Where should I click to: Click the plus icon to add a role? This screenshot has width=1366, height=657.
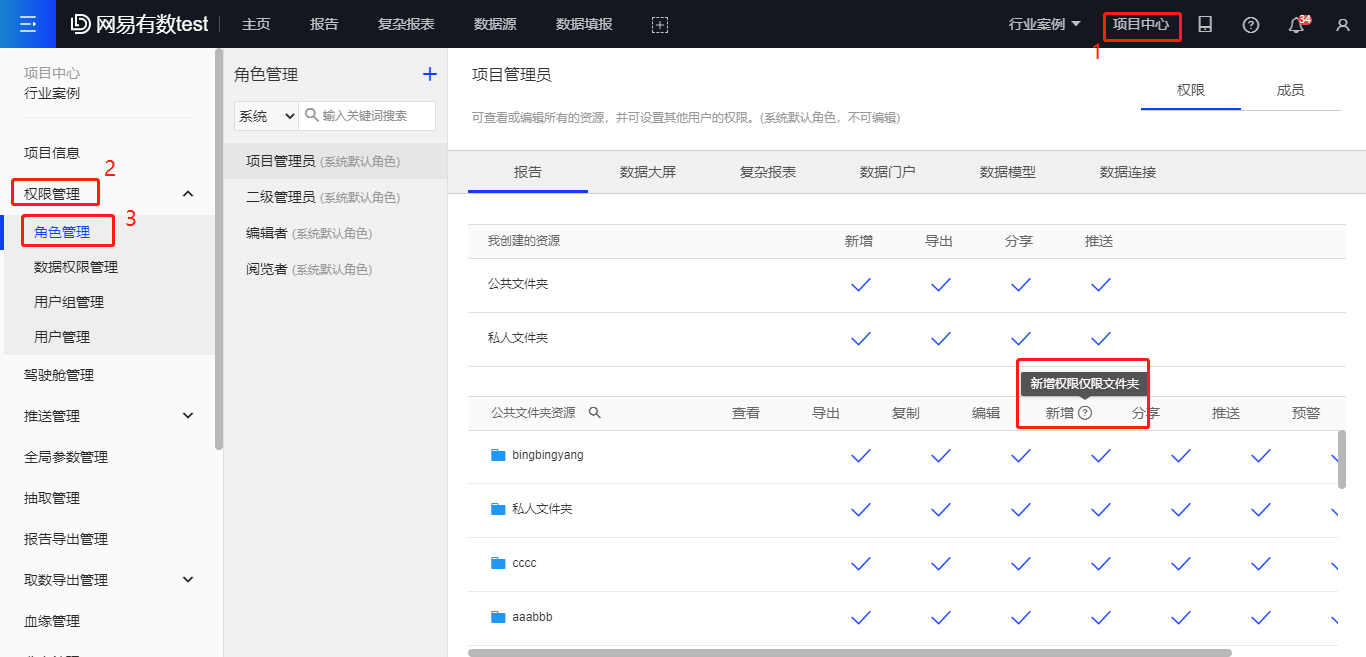point(430,74)
